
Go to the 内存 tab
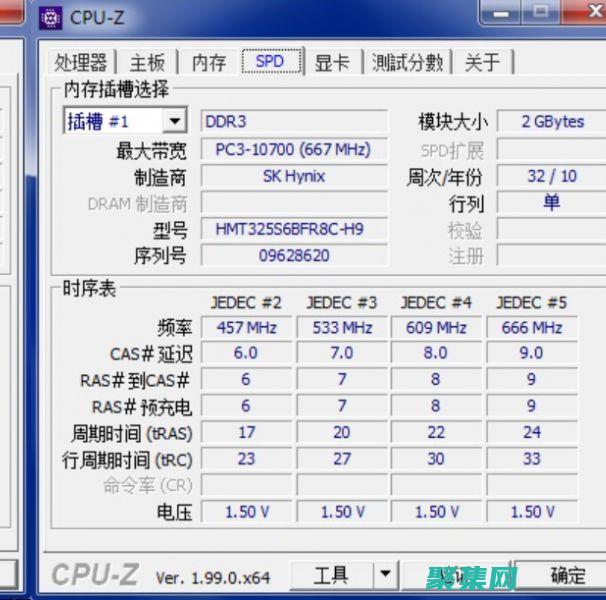tap(208, 62)
